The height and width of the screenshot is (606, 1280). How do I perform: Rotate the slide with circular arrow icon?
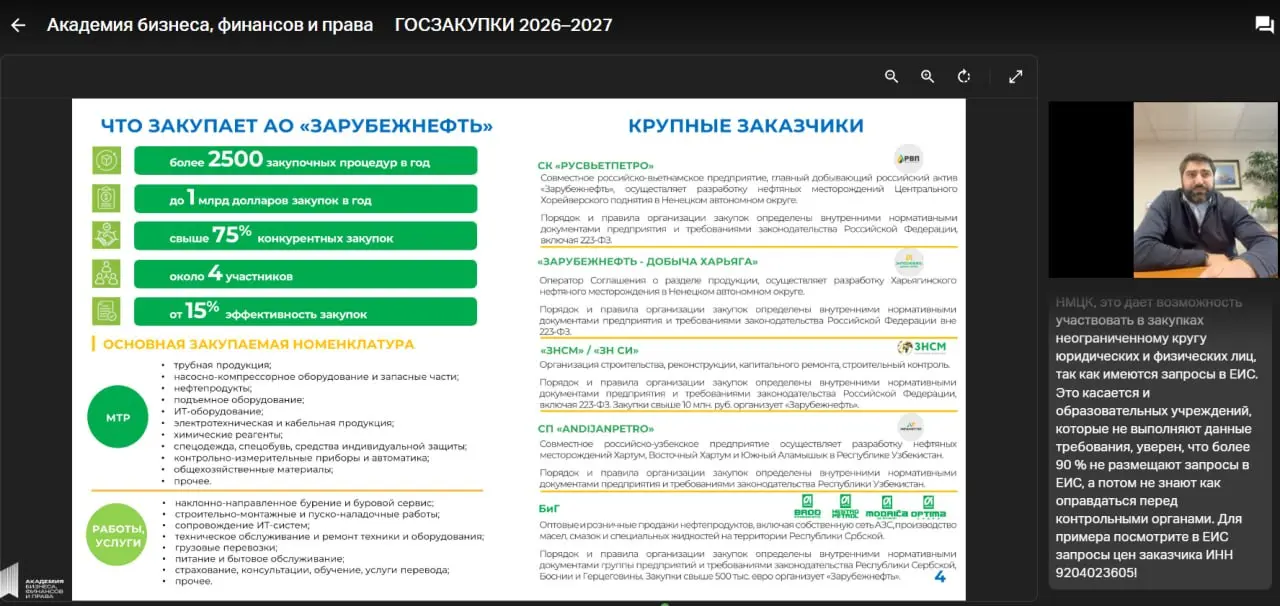coord(964,76)
